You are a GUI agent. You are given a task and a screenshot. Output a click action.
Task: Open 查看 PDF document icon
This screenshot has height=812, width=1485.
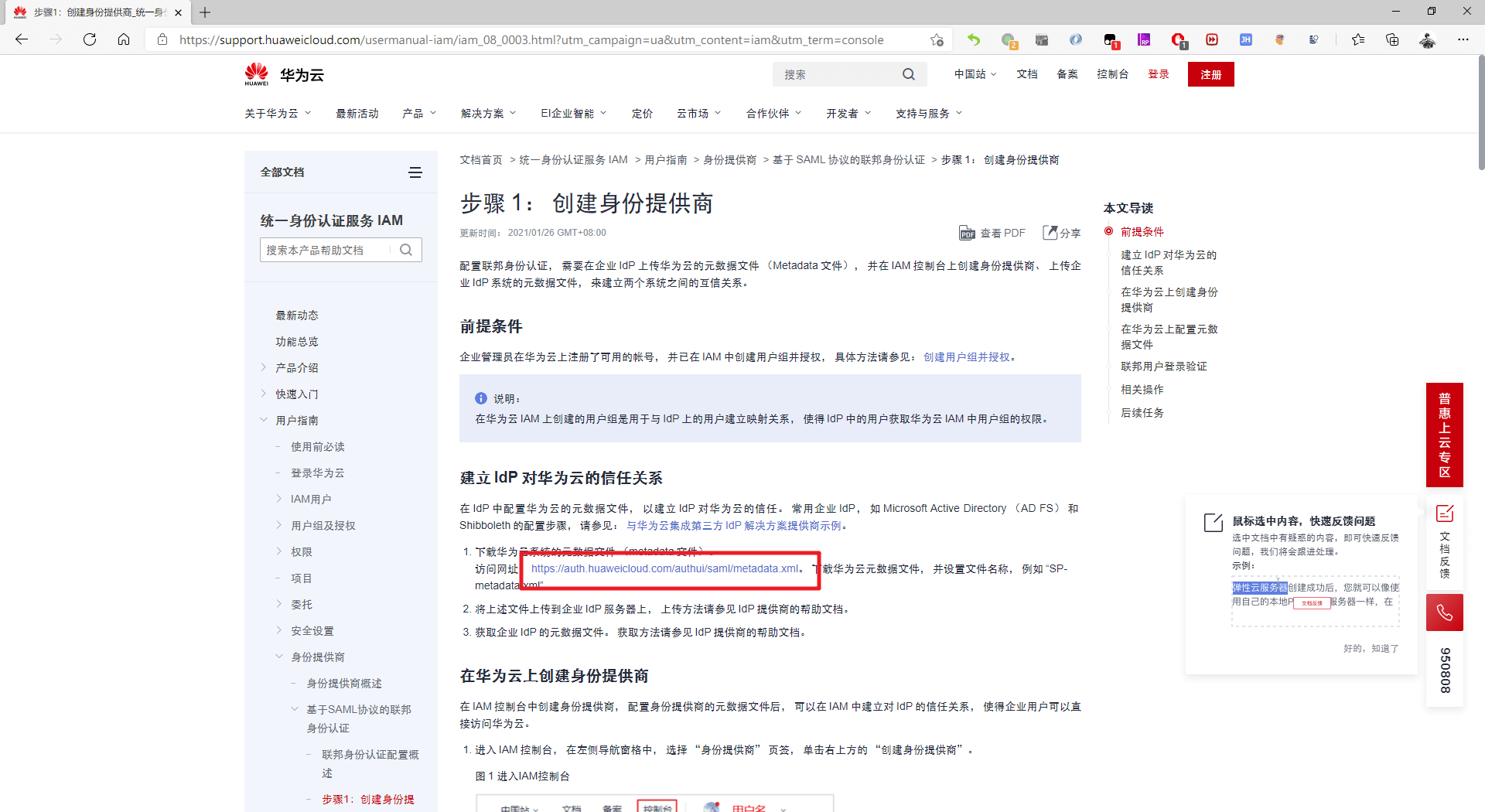click(x=967, y=233)
